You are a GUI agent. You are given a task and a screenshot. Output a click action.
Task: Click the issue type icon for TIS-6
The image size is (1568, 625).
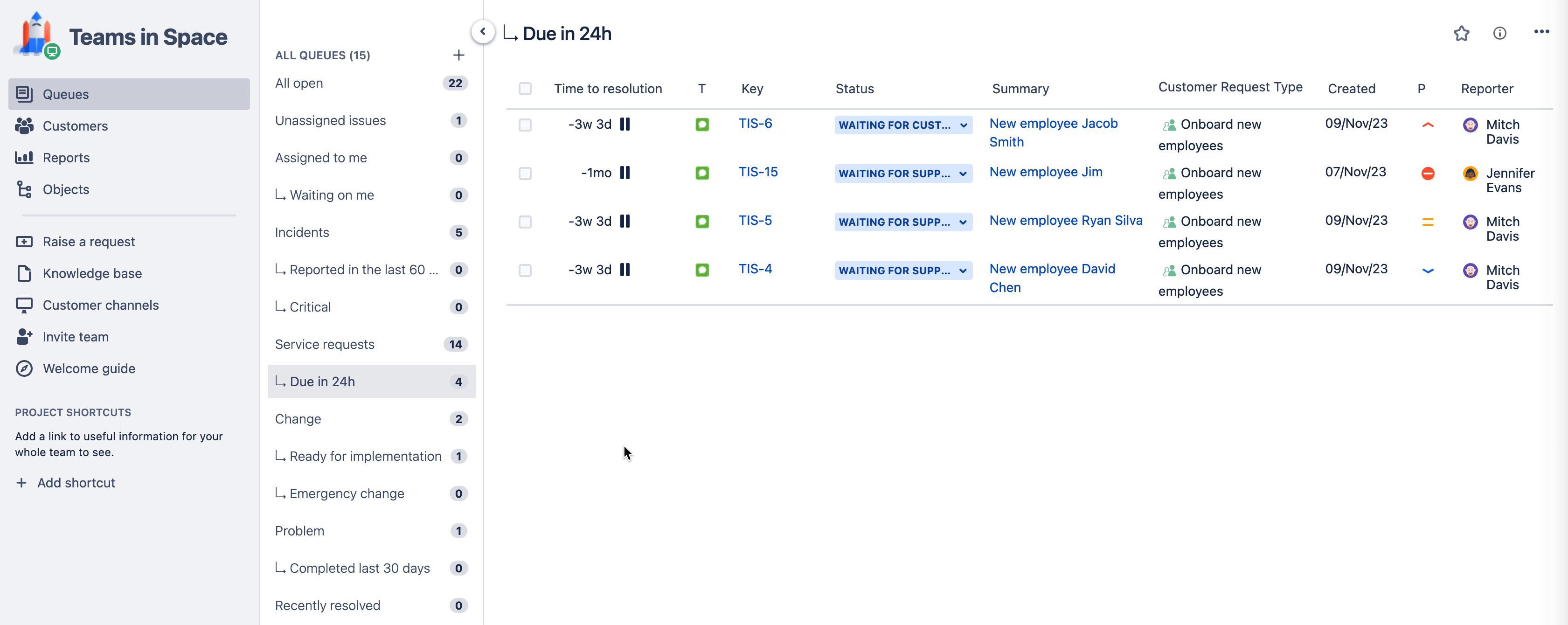coord(702,125)
